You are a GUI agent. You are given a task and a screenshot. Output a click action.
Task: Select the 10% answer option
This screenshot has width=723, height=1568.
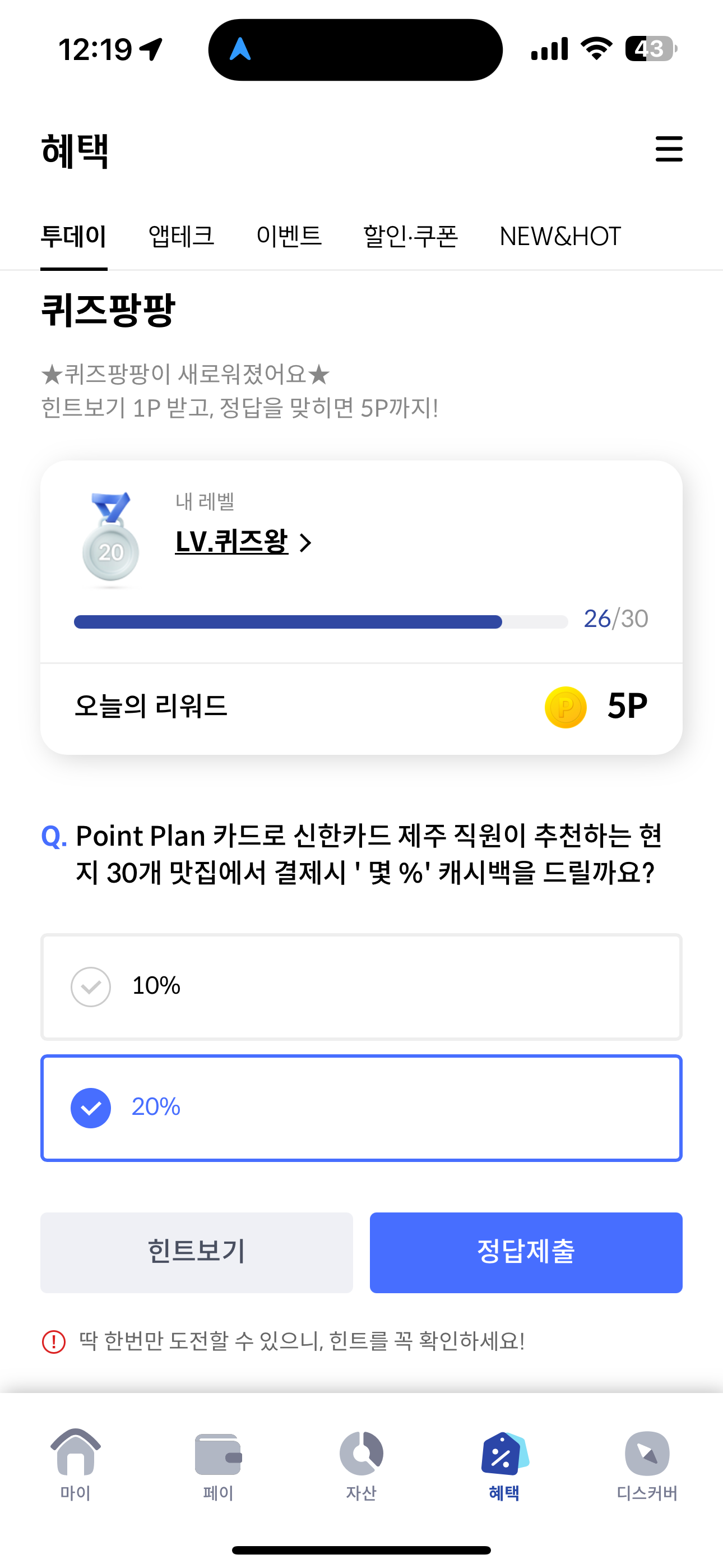coord(361,986)
